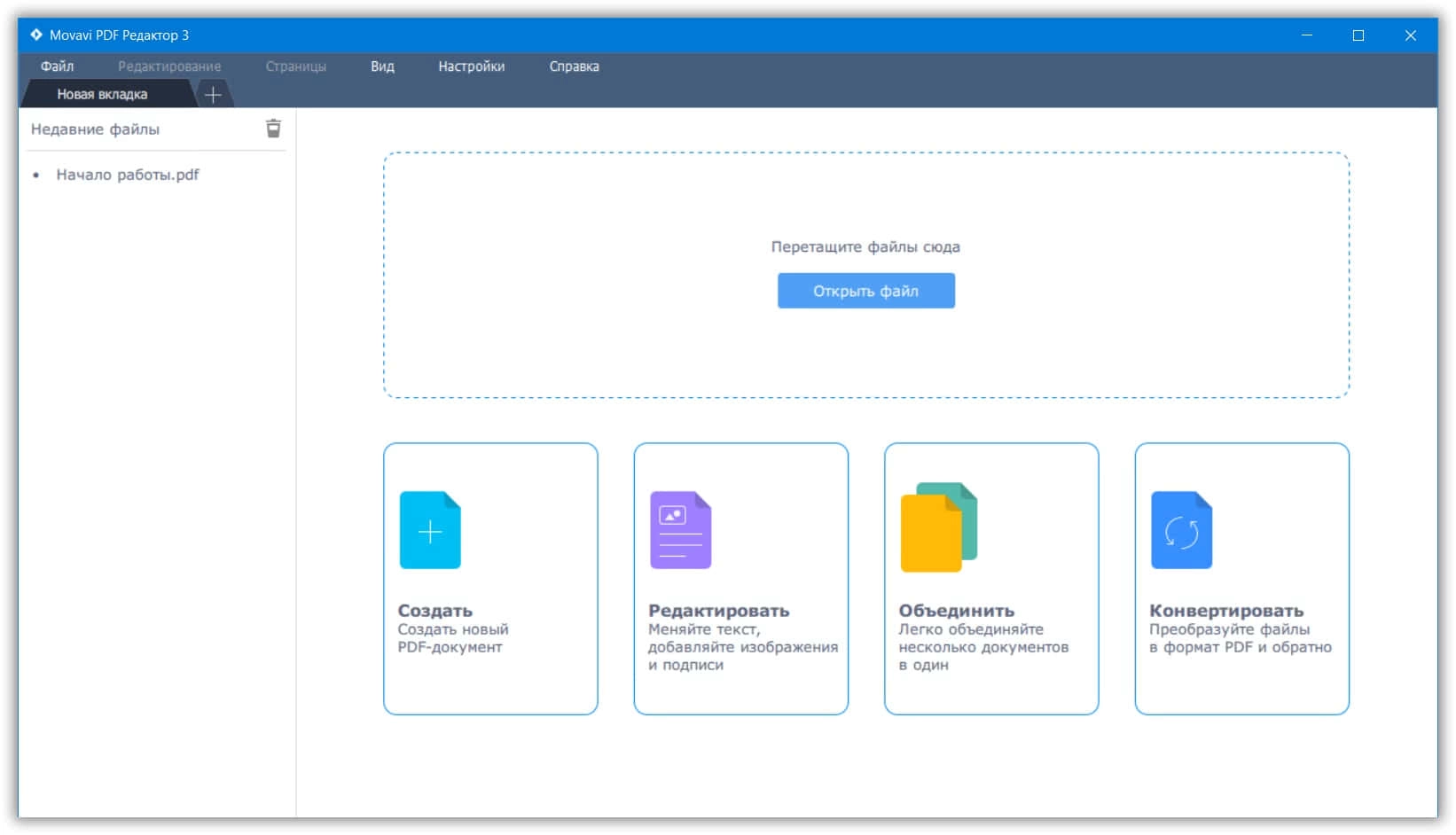Image resolution: width=1456 pixels, height=835 pixels.
Task: Click the Редактировать card title
Action: (x=719, y=611)
